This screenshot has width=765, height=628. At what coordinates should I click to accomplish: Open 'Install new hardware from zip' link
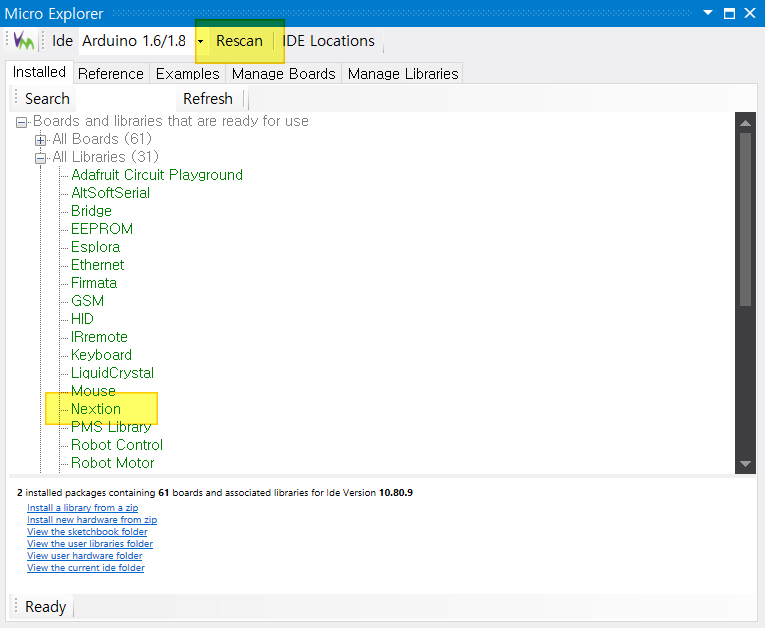coord(92,520)
